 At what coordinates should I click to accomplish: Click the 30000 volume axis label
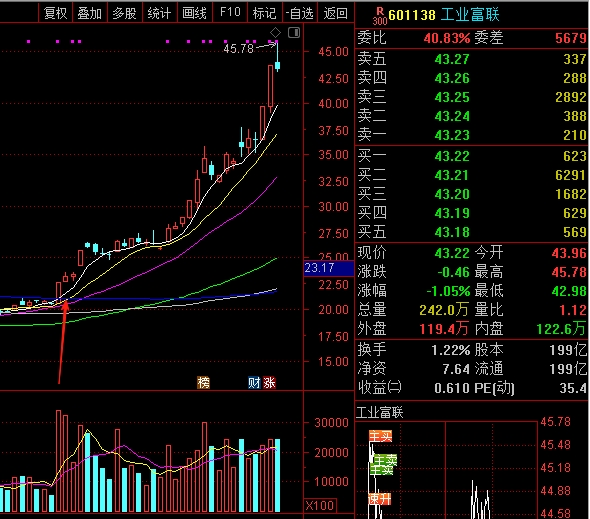click(x=331, y=423)
